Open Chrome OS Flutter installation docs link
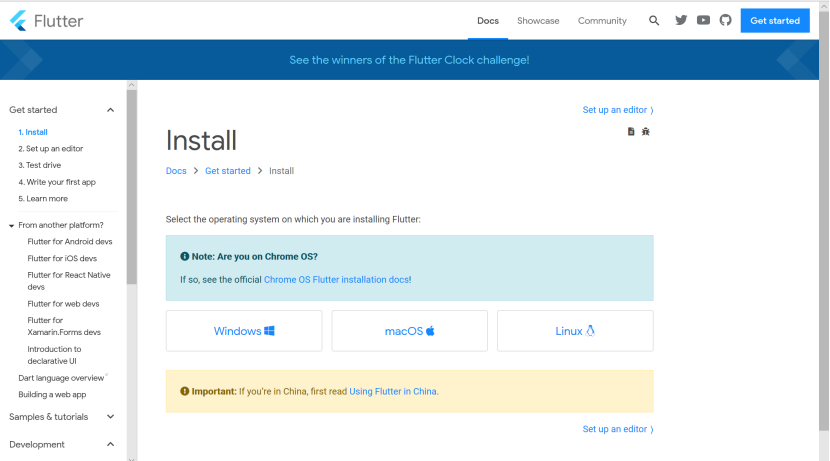The height and width of the screenshot is (461, 830). (x=336, y=279)
